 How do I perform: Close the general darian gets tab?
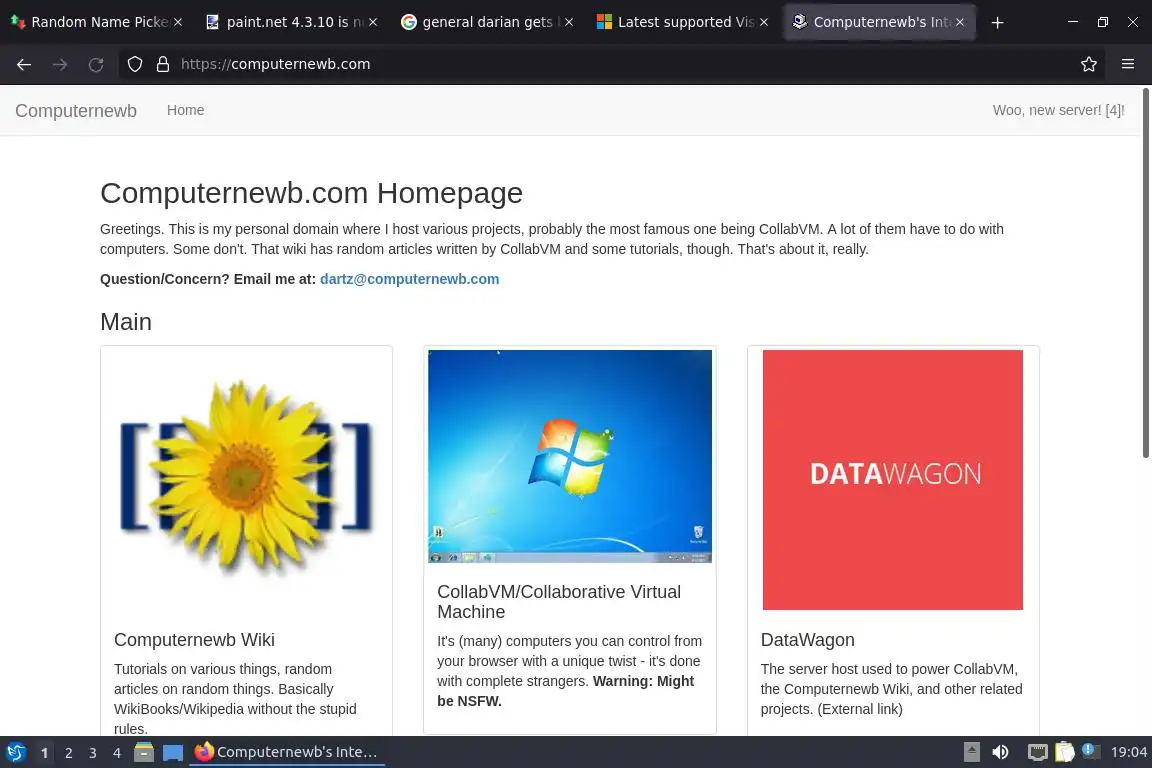click(569, 23)
